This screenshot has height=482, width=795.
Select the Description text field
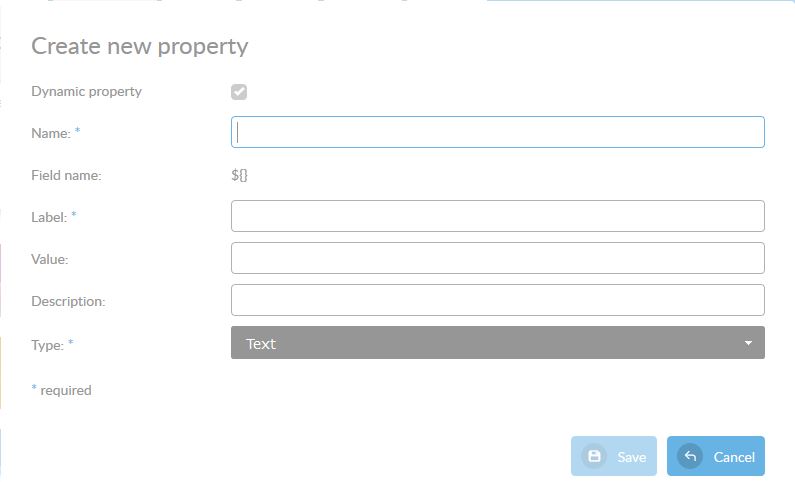click(x=497, y=300)
